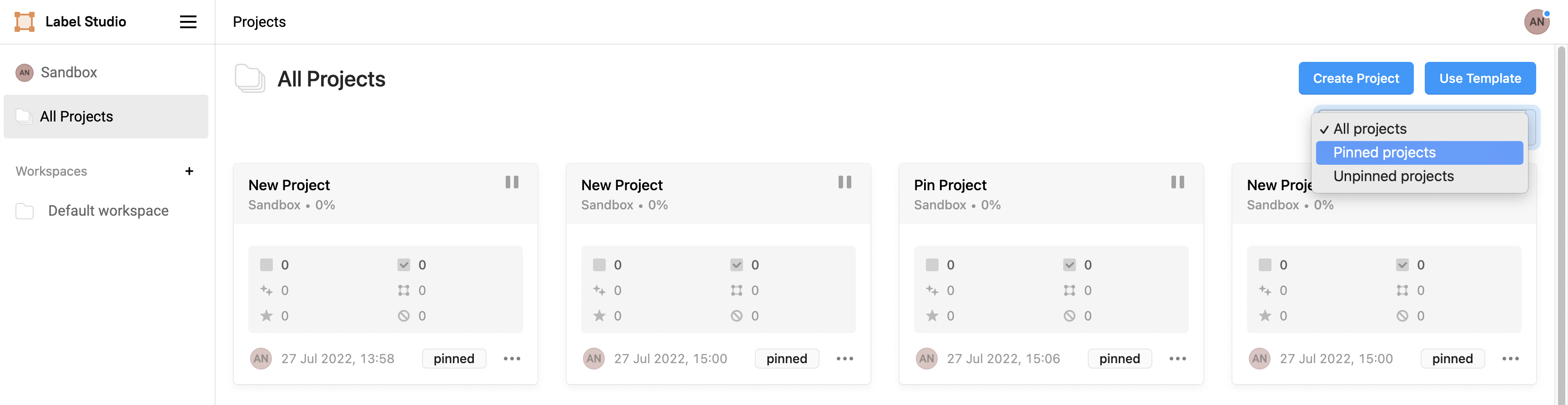Click the Label Studio logo icon

[x=25, y=22]
